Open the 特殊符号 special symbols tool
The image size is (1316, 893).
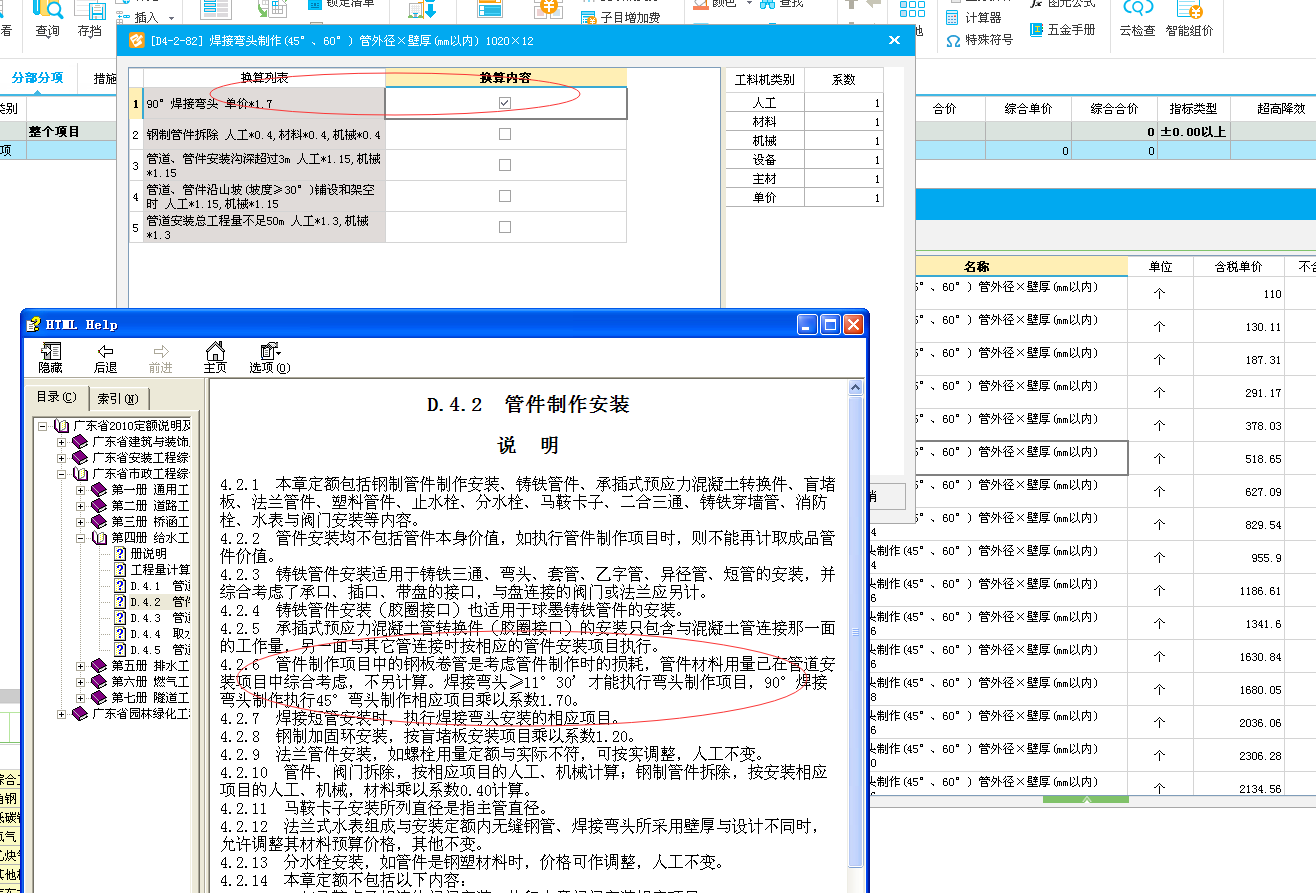click(979, 40)
